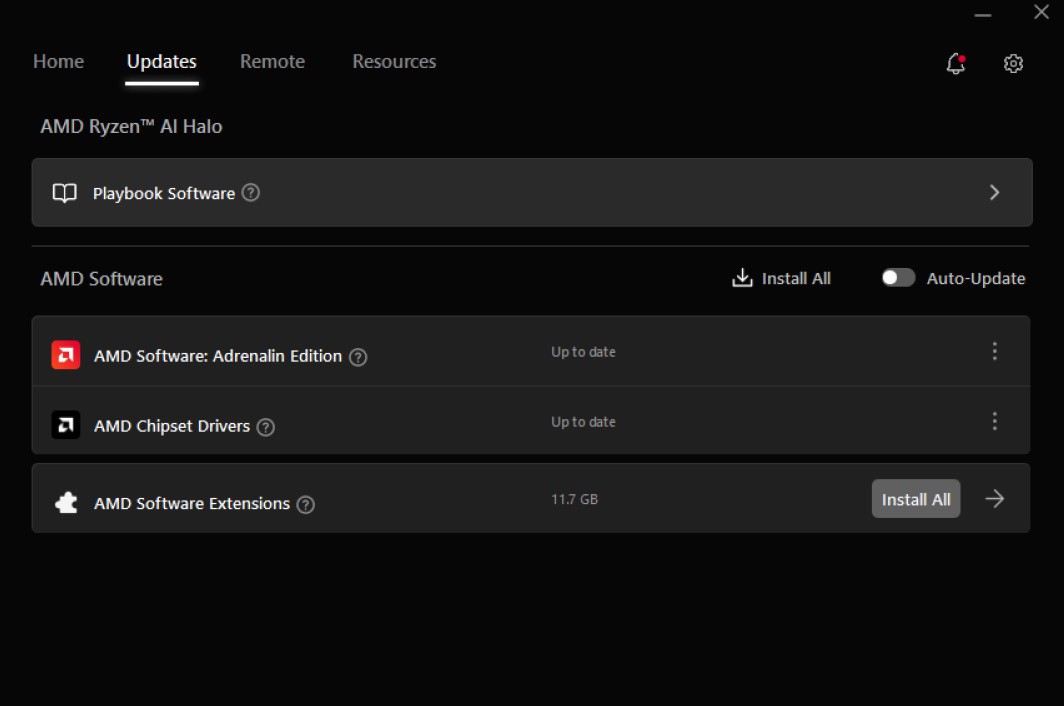This screenshot has width=1064, height=706.
Task: Expand Playbook Software with the chevron arrow
Action: click(x=994, y=193)
